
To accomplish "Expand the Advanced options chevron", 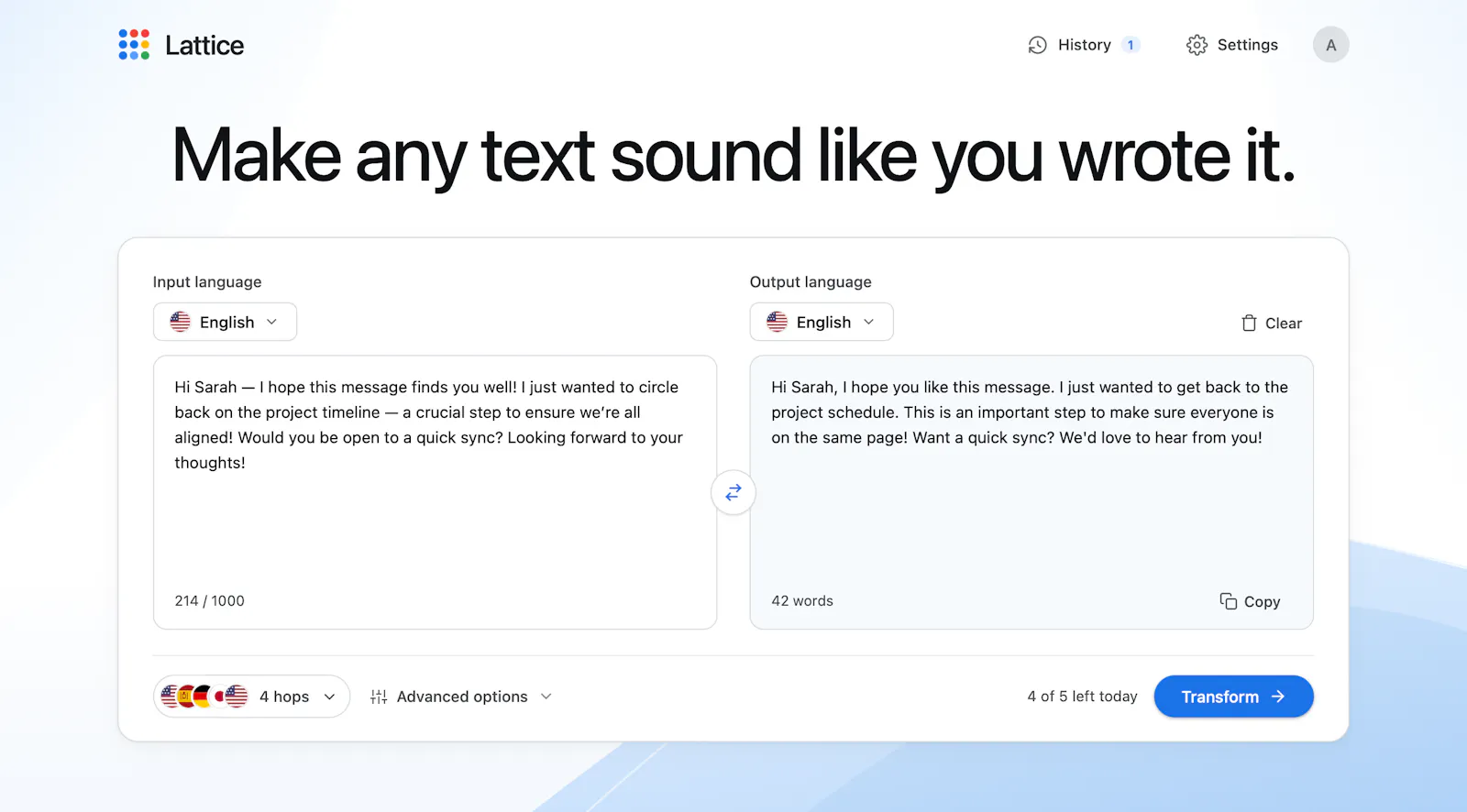I will coord(546,697).
